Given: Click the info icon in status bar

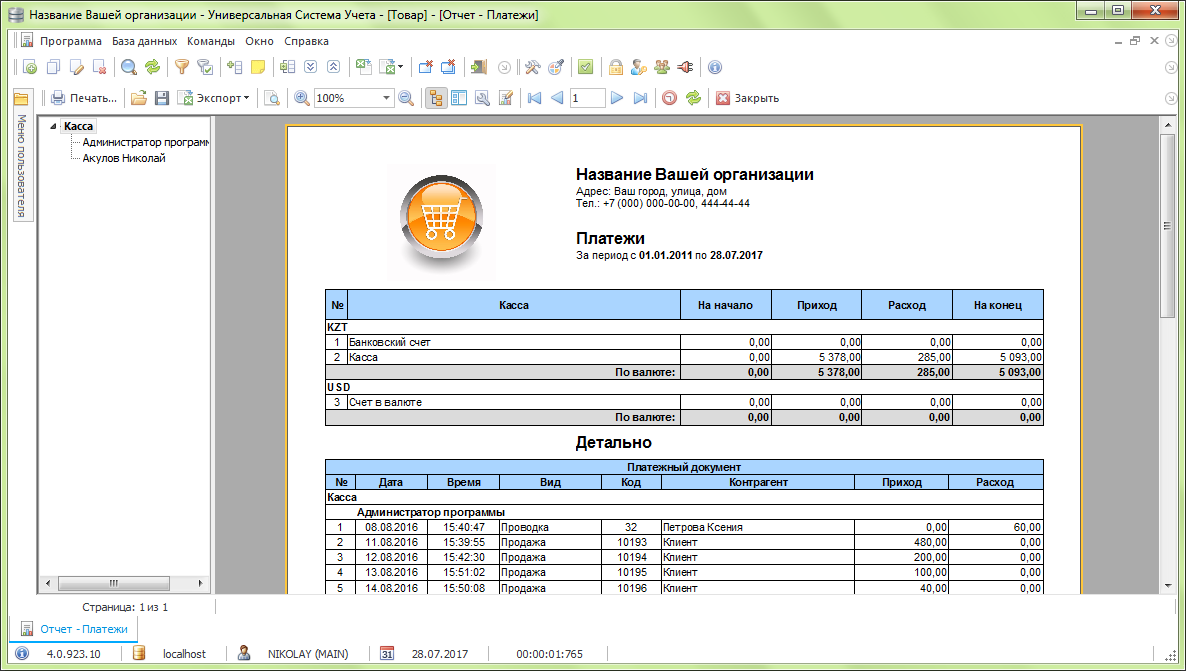Looking at the screenshot, I should [22, 653].
